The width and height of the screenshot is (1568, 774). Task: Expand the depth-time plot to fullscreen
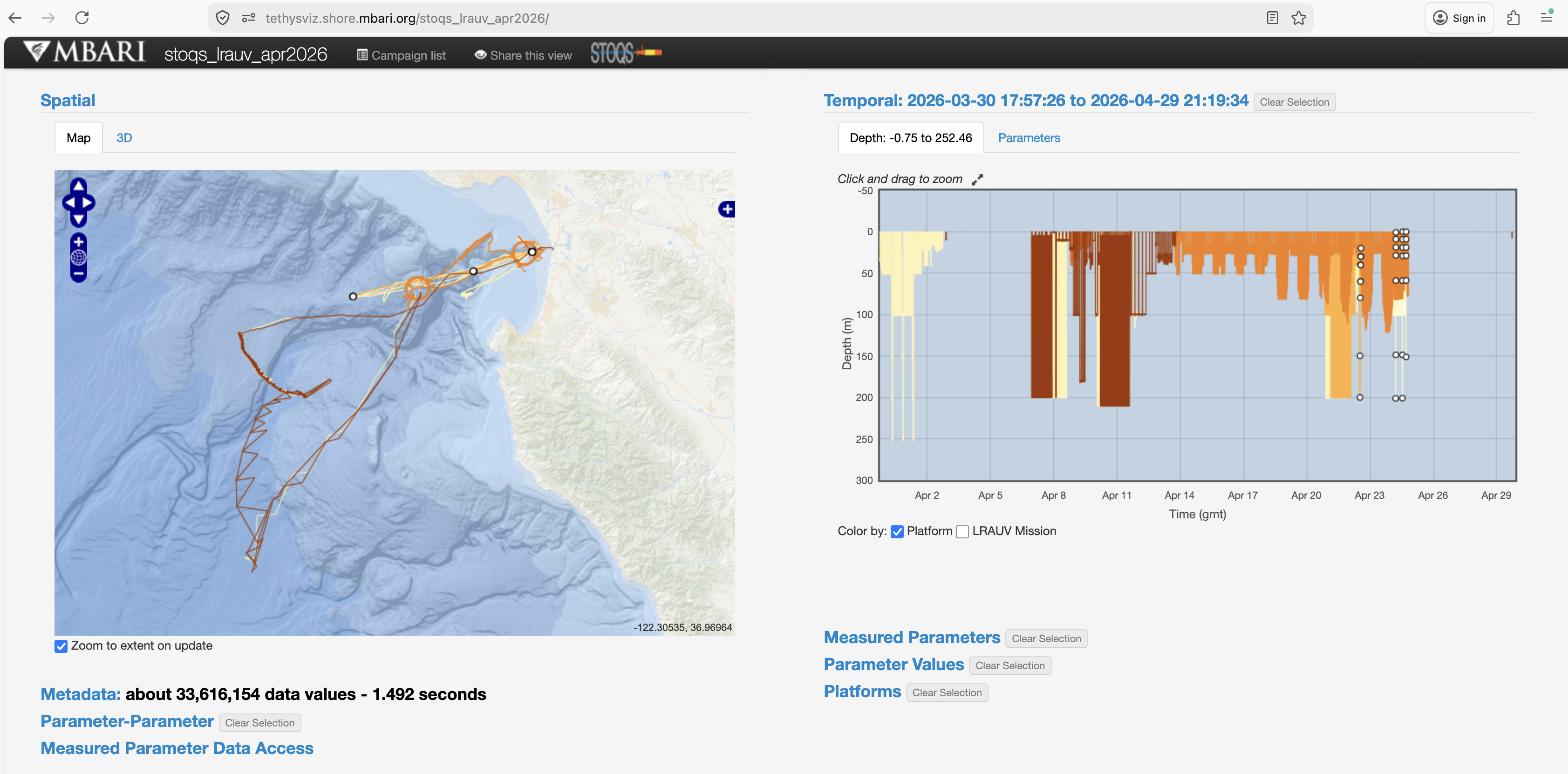coord(977,179)
